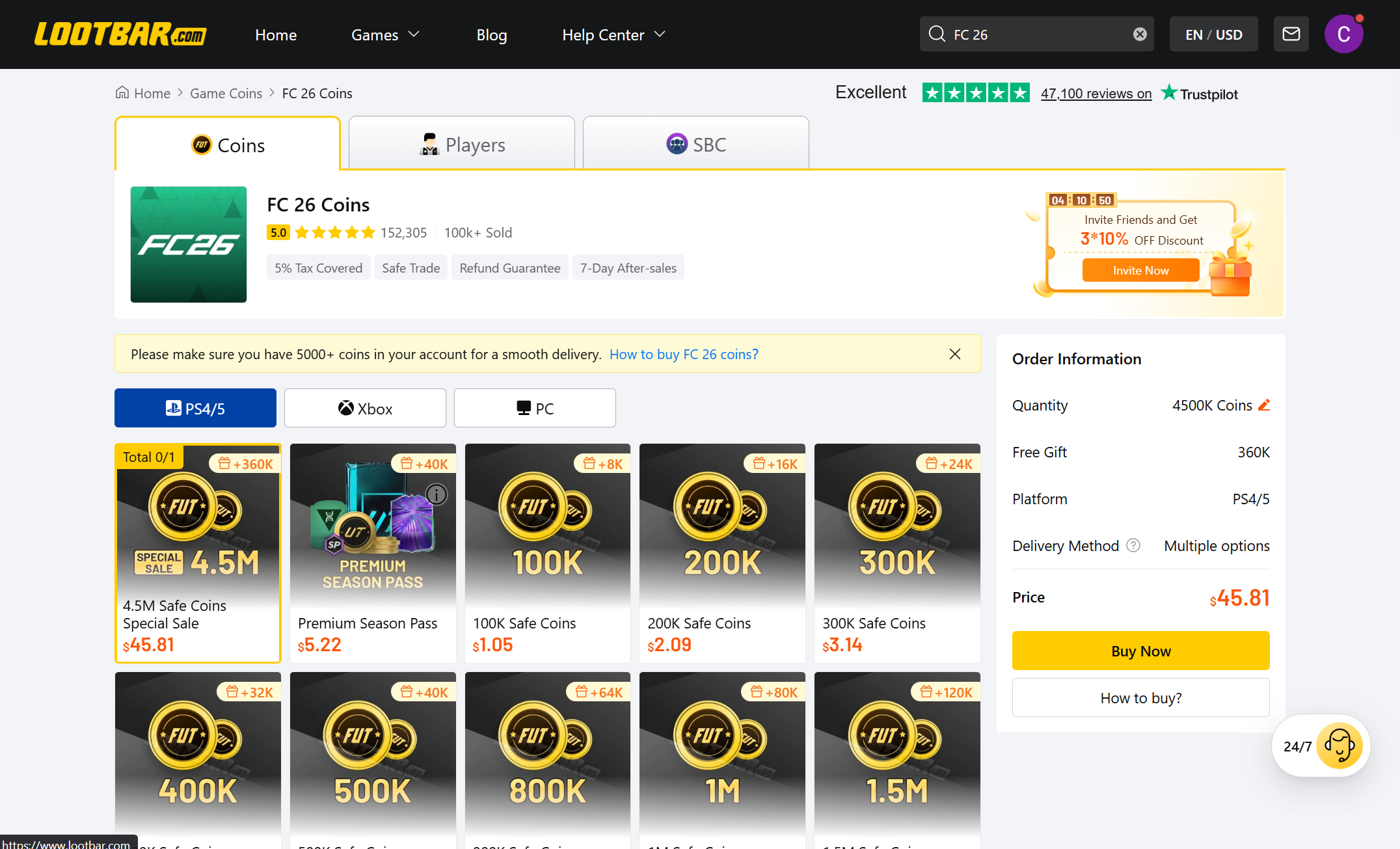Switch to the Coins tab
The height and width of the screenshot is (849, 1400).
(x=228, y=144)
